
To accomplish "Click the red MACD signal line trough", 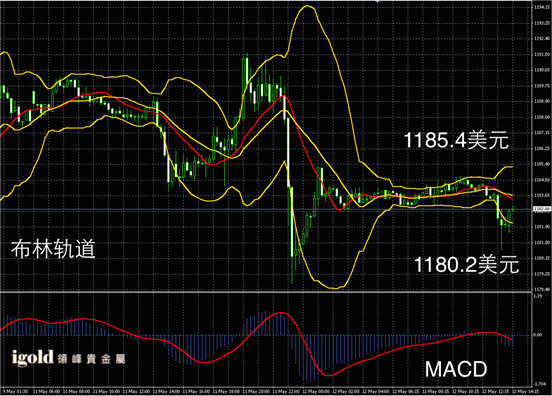I will [328, 375].
